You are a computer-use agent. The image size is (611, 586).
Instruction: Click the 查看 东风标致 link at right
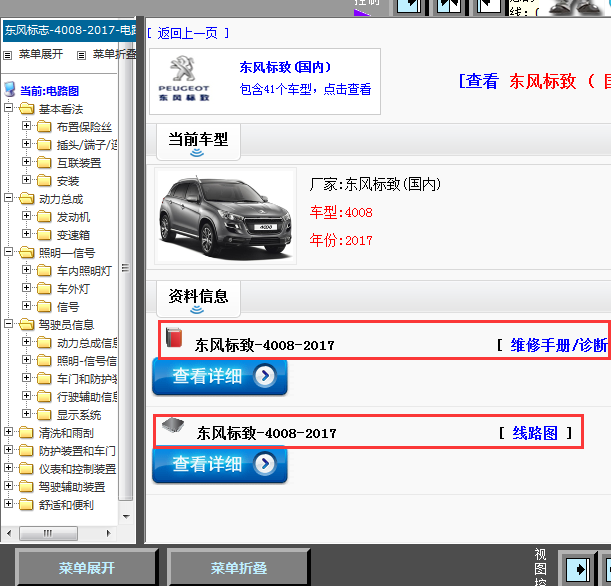pos(534,81)
